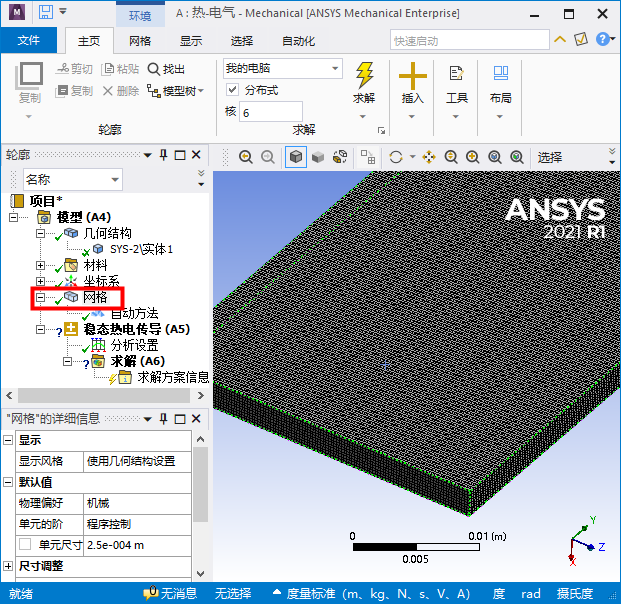
Task: Check the 单元尺寸 checkbox
Action: tap(24, 545)
